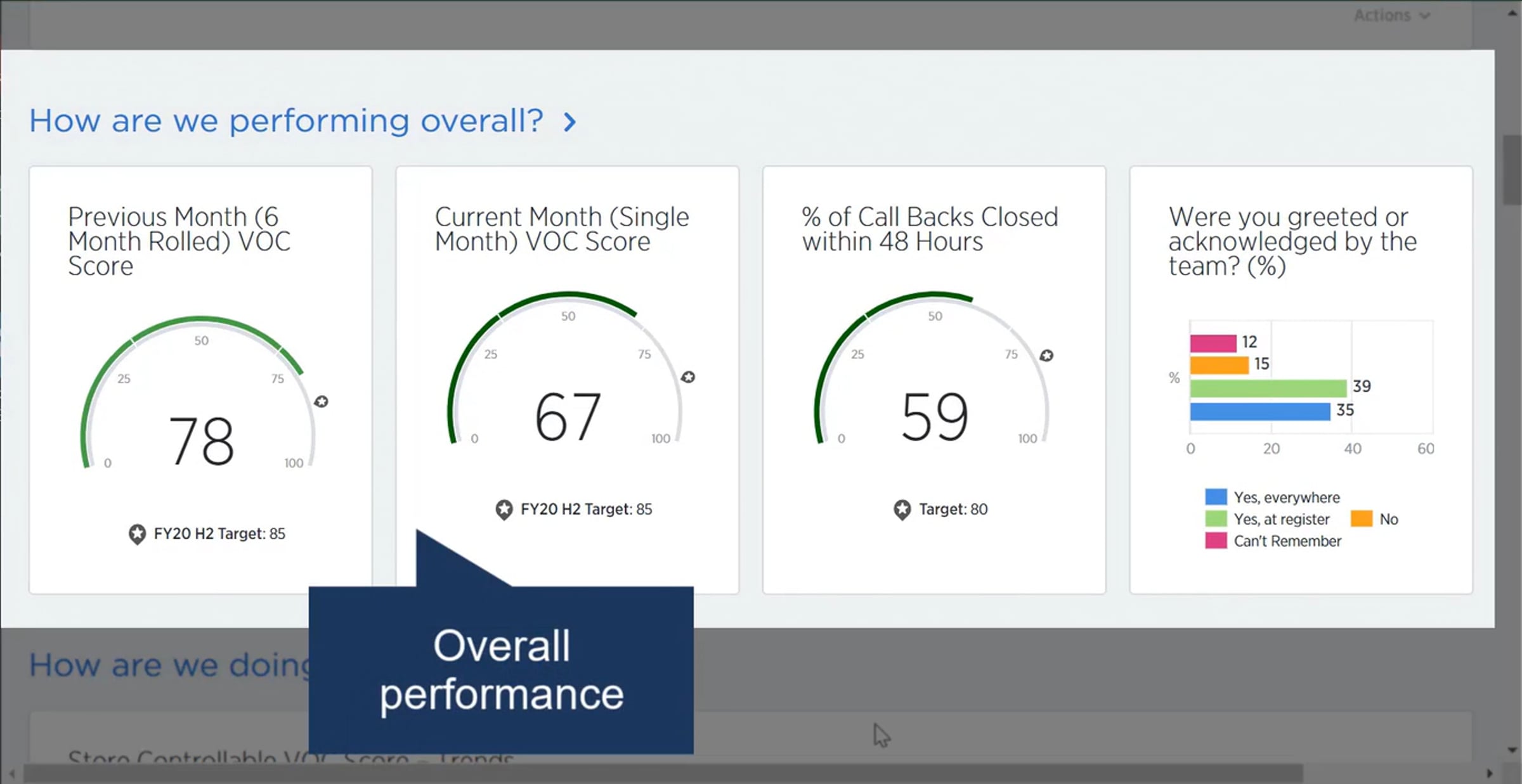Toggle the "Yes, at register" legend series
The width and height of the screenshot is (1522, 784).
pyautogui.click(x=1281, y=519)
